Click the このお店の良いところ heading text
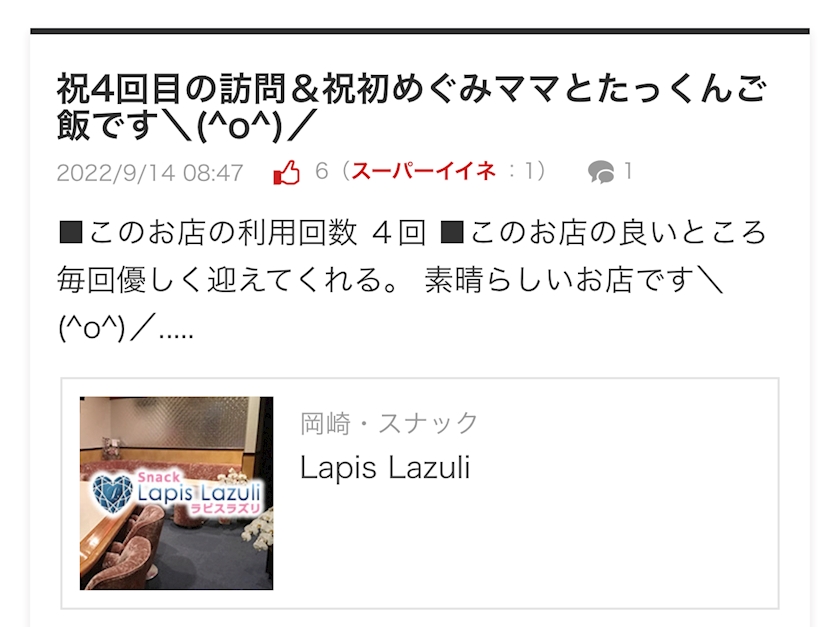Image resolution: width=840 pixels, height=627 pixels. 603,233
